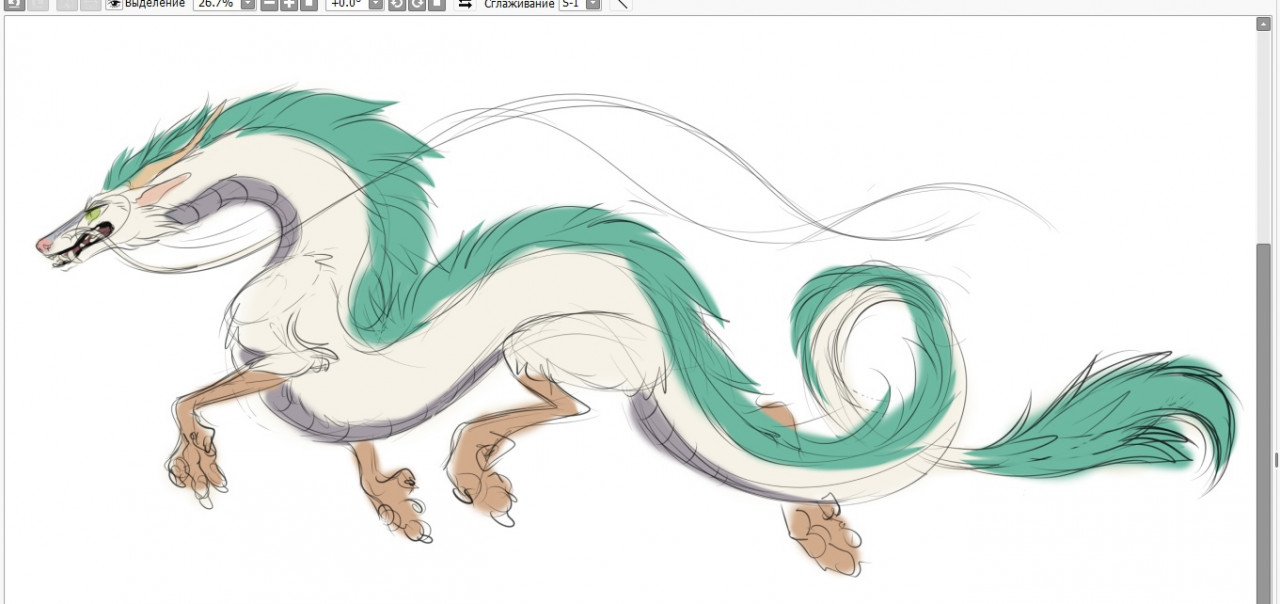Reset the canvas rotation
The image size is (1280, 604).
pyautogui.click(x=437, y=4)
